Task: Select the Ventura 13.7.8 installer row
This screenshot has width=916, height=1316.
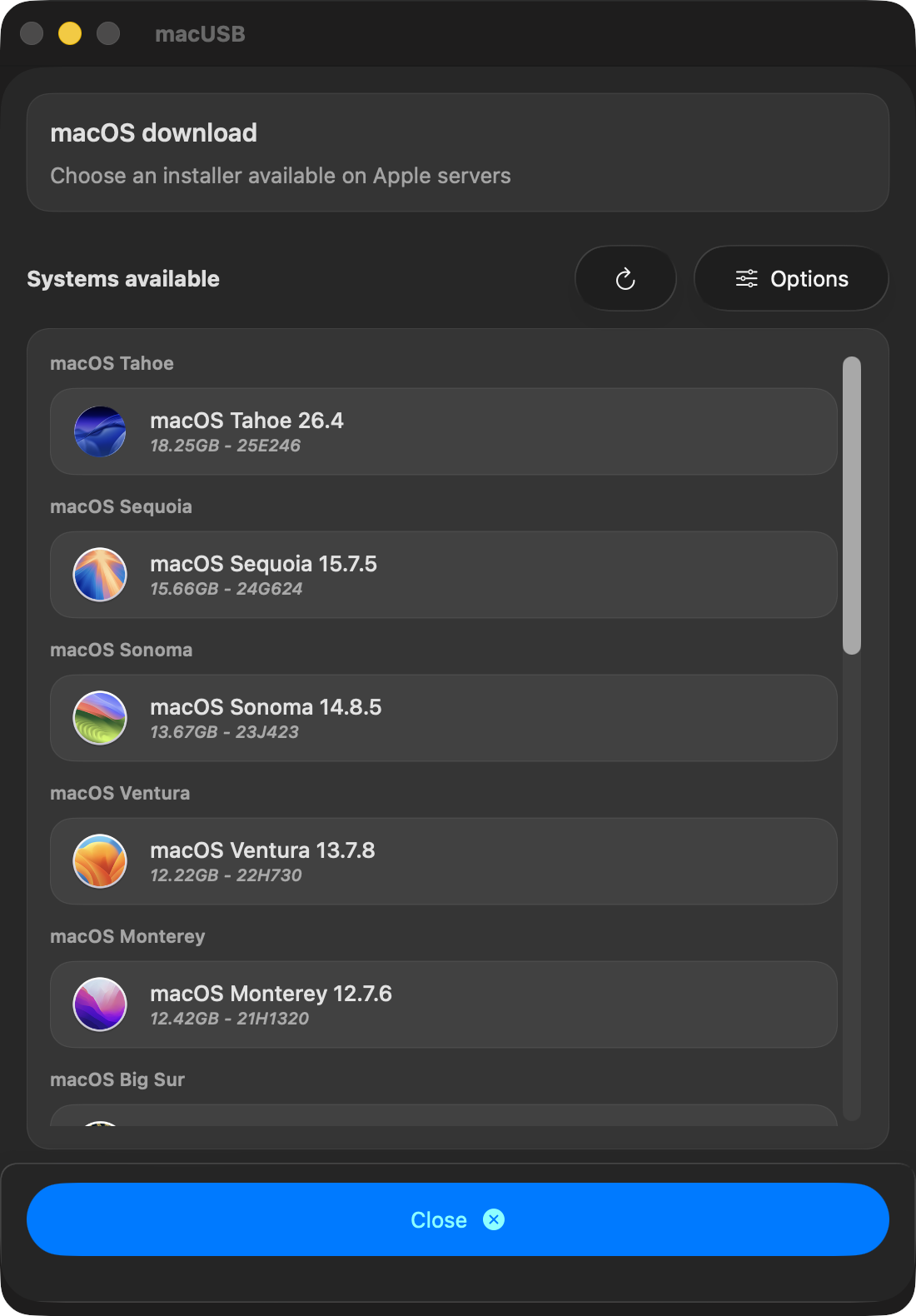Action: tap(443, 861)
